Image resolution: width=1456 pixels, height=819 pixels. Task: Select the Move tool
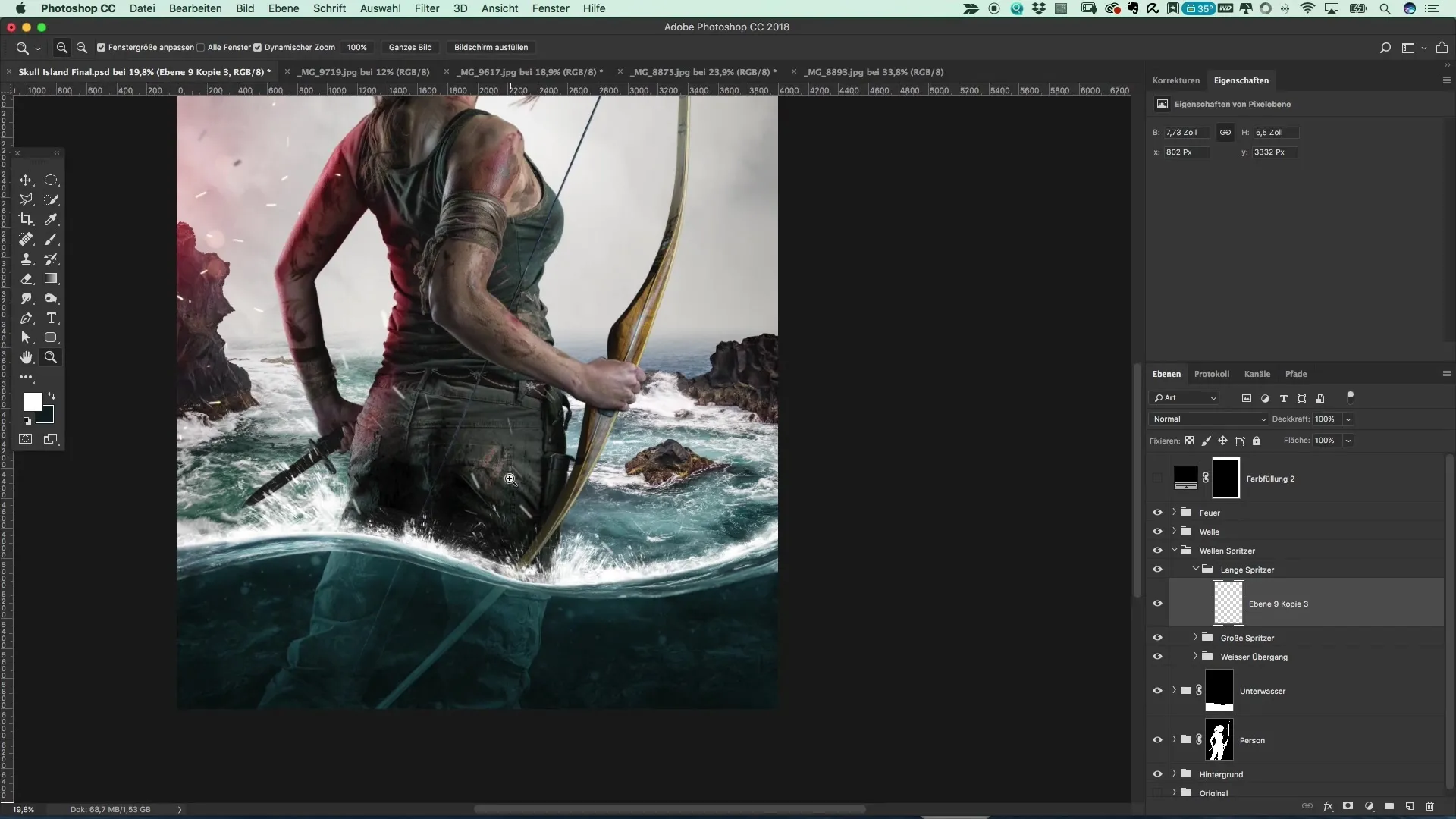(x=26, y=180)
